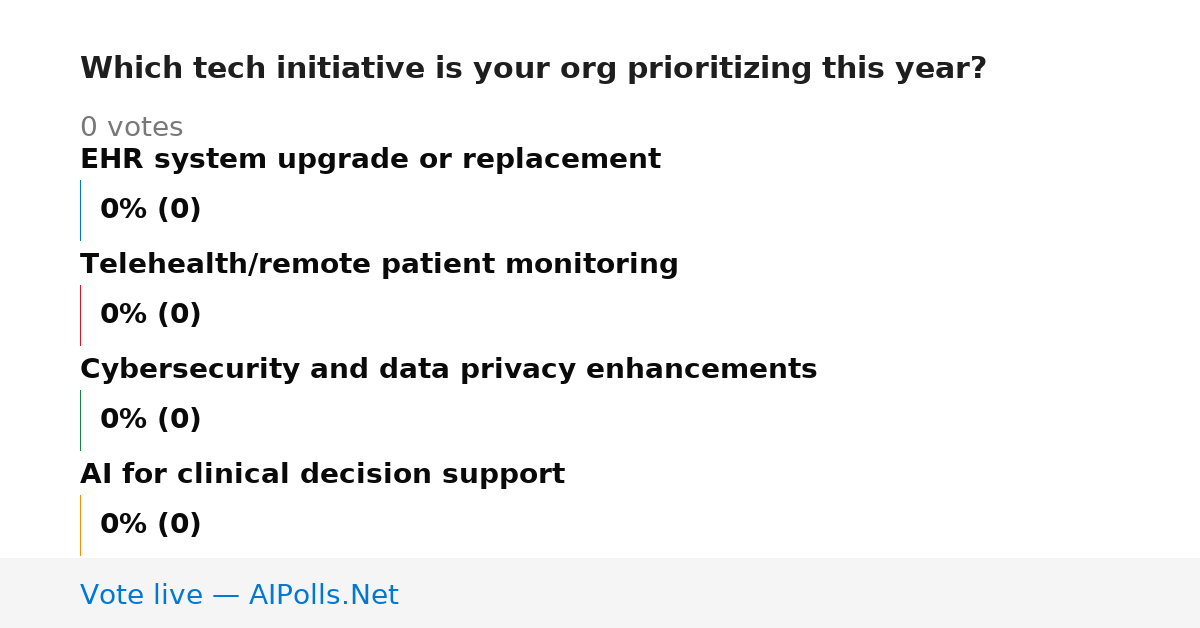Click the red Telehealth result bar
Screen dimensions: 1200x628
click(x=80, y=315)
